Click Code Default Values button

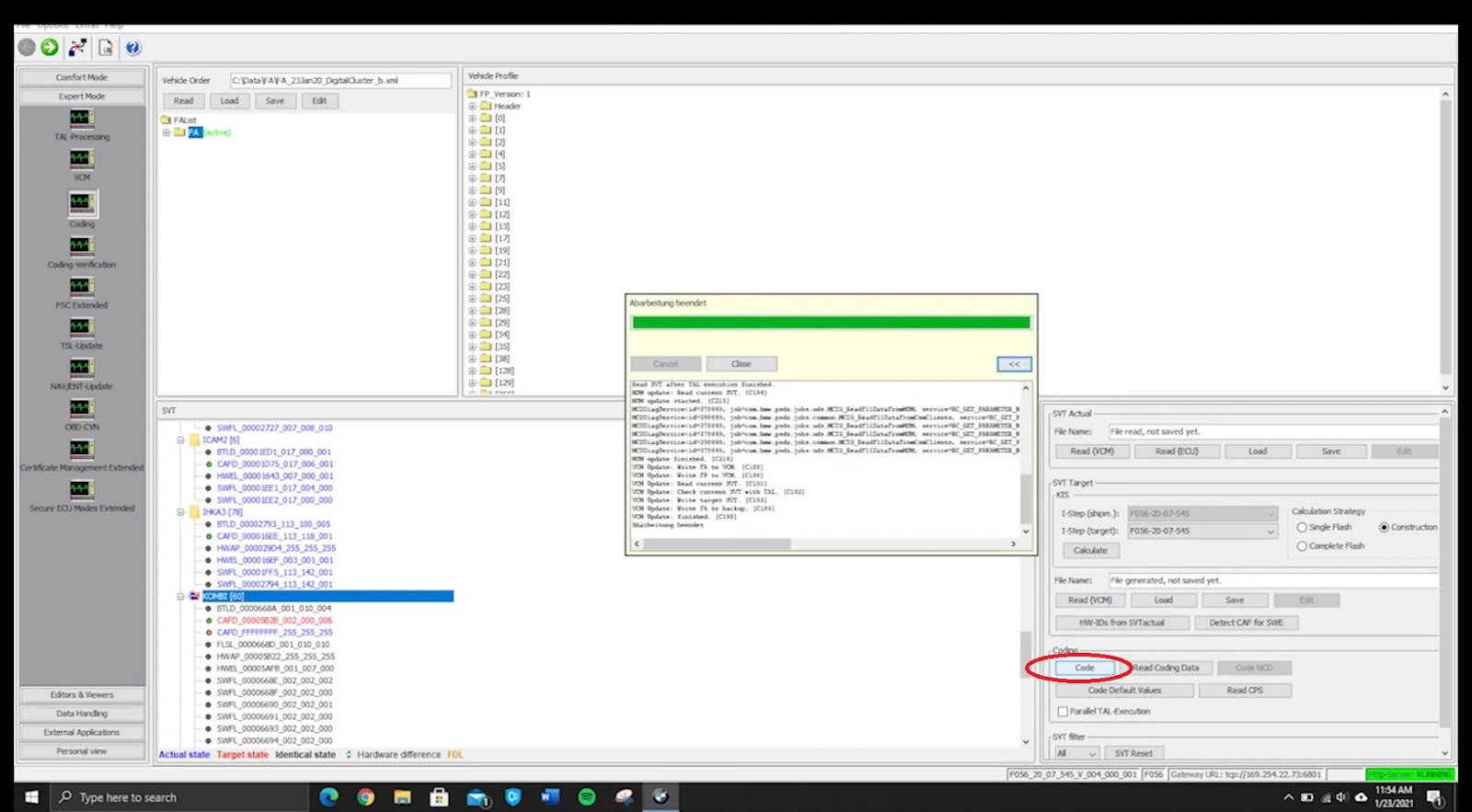(1124, 691)
